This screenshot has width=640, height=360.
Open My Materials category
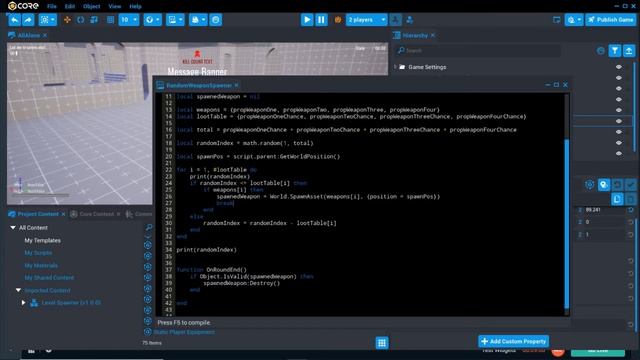click(41, 266)
